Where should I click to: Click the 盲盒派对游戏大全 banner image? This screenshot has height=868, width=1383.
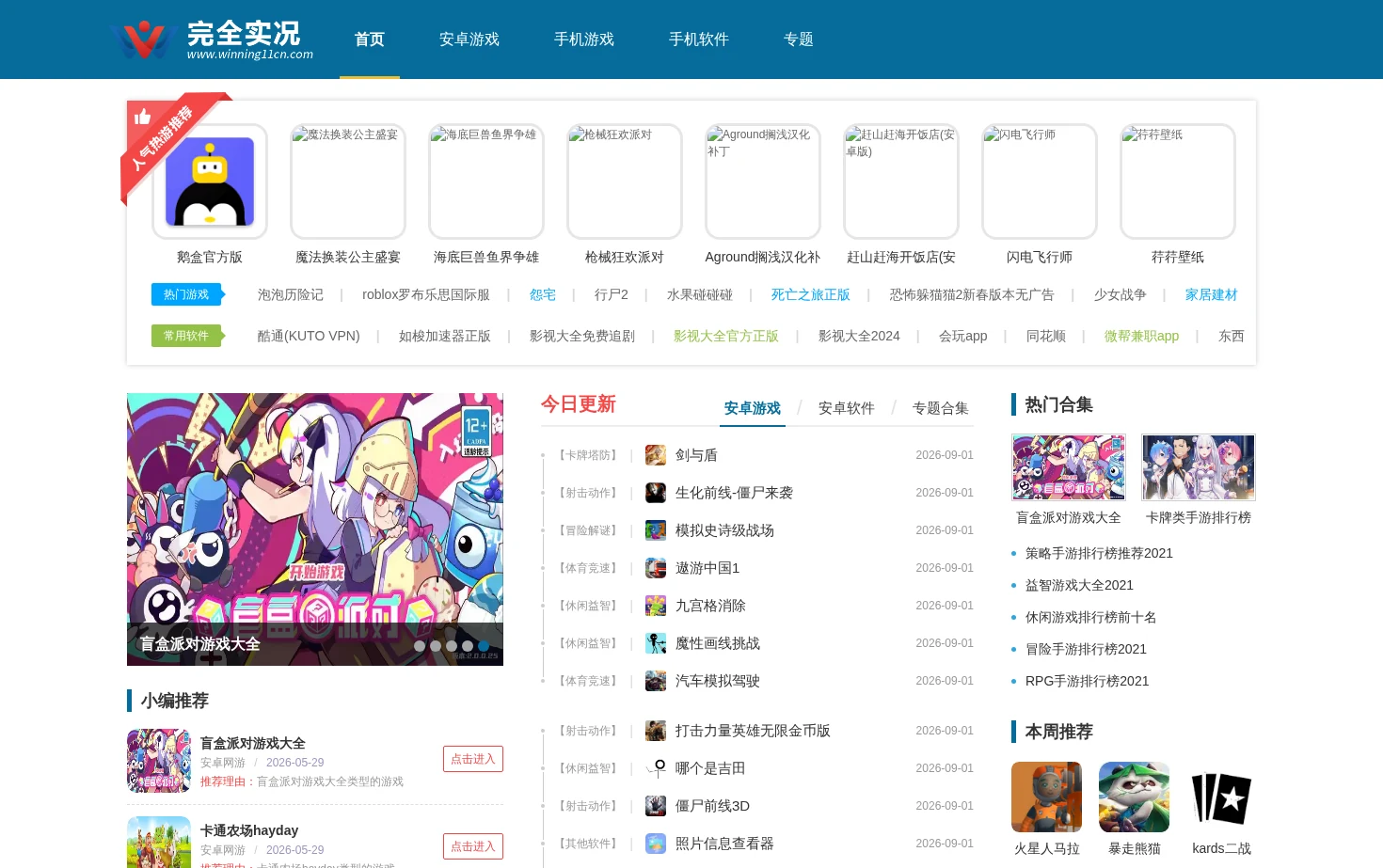pyautogui.click(x=315, y=529)
